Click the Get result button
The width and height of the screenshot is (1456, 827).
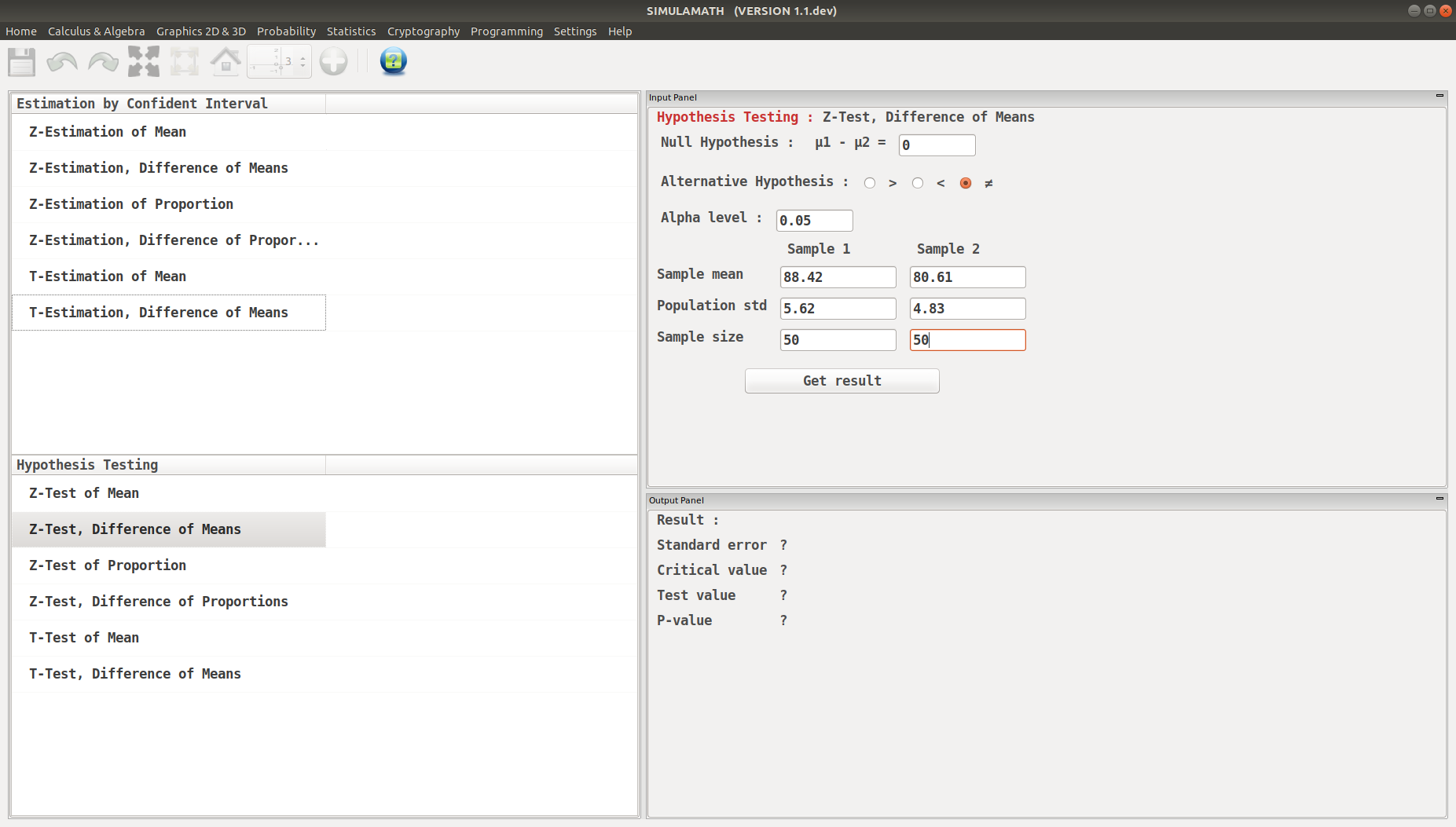(842, 381)
